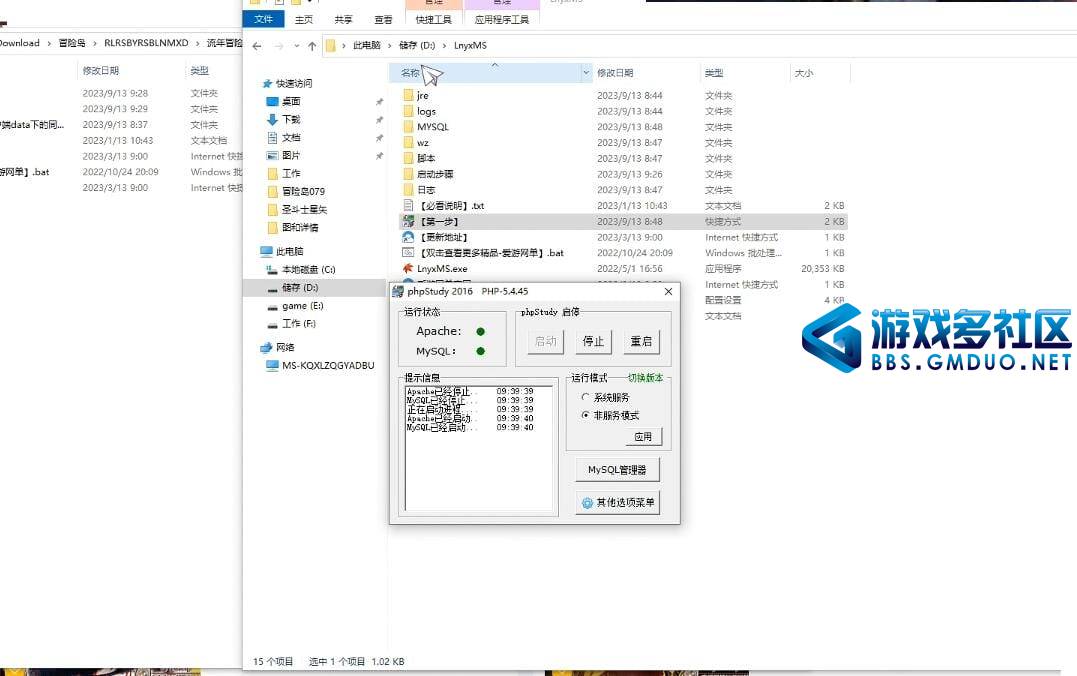Viewport: 1077px width, 676px height.
Task: Click the pin icon beside 桌面
Action: point(379,102)
